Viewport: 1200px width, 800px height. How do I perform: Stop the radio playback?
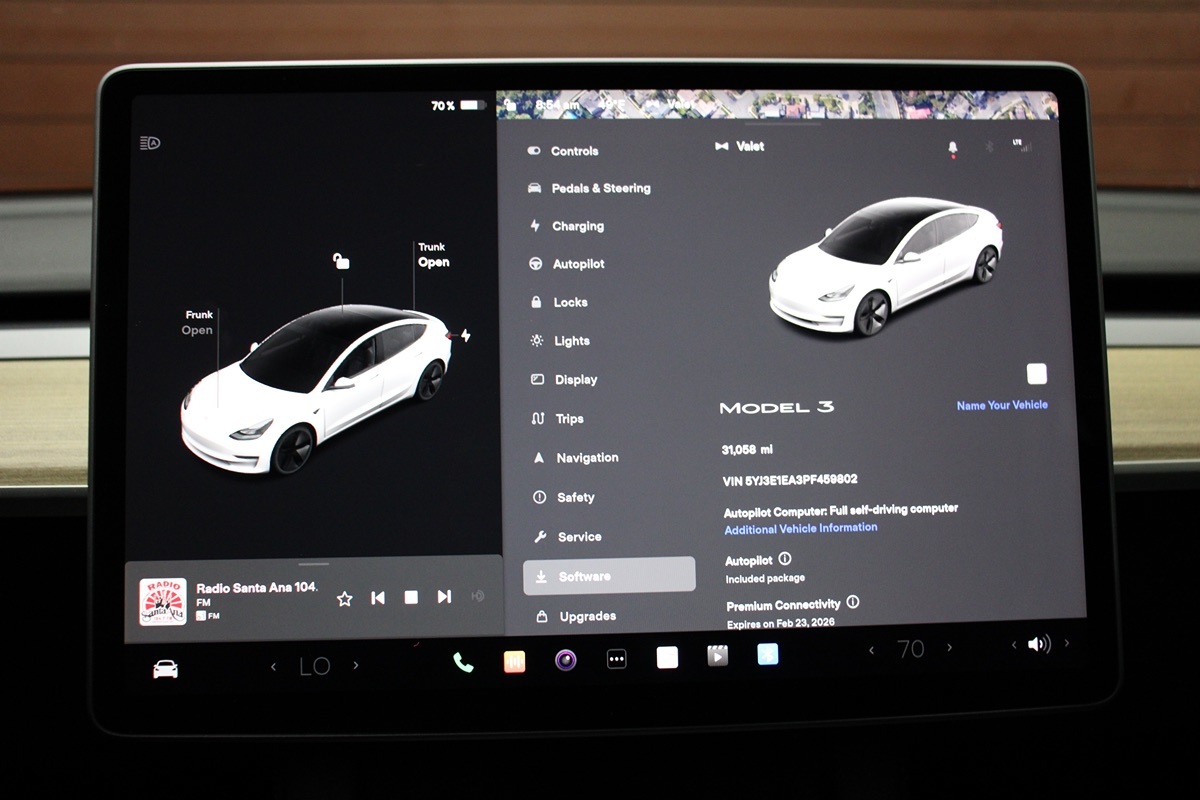411,597
